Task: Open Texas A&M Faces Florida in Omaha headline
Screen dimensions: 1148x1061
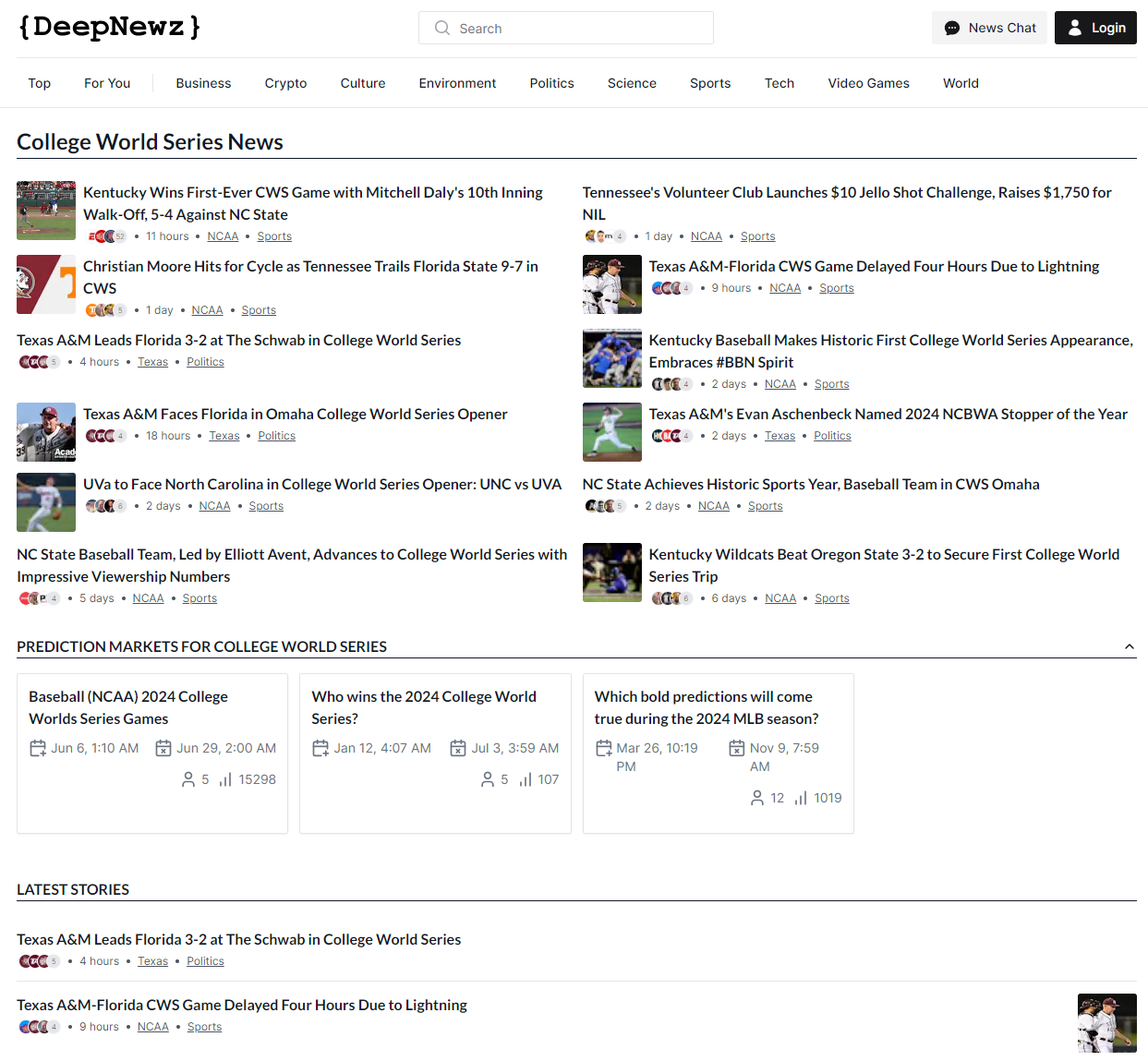Action: tap(296, 414)
